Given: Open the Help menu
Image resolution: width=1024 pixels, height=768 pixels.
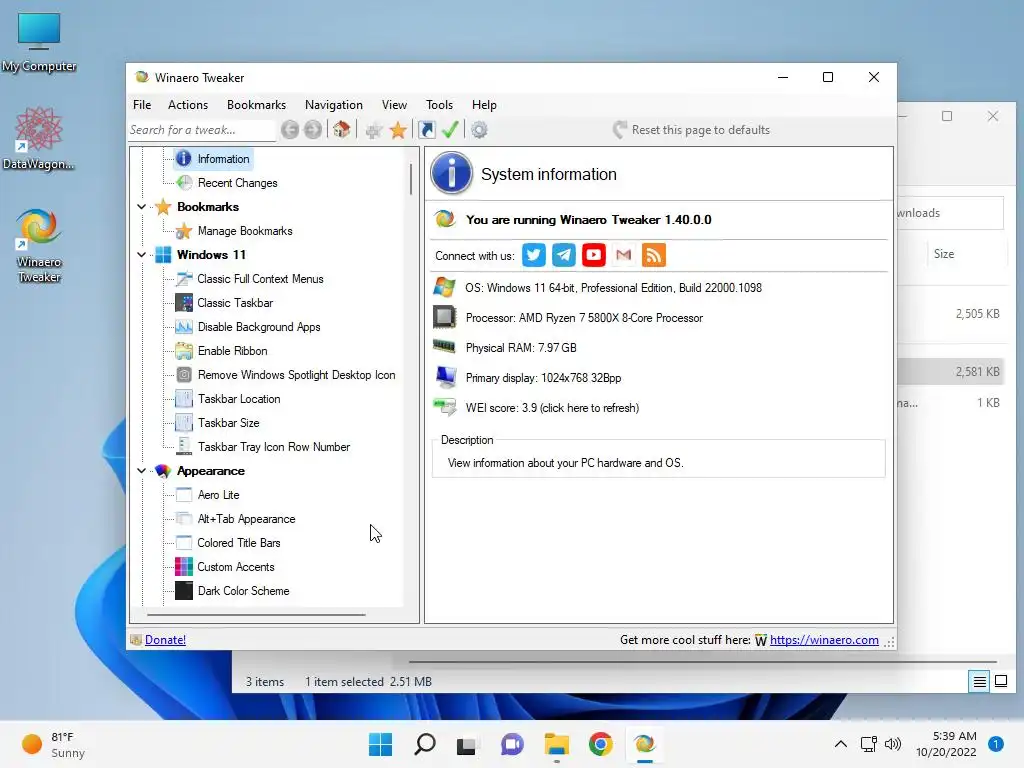Looking at the screenshot, I should 484,104.
